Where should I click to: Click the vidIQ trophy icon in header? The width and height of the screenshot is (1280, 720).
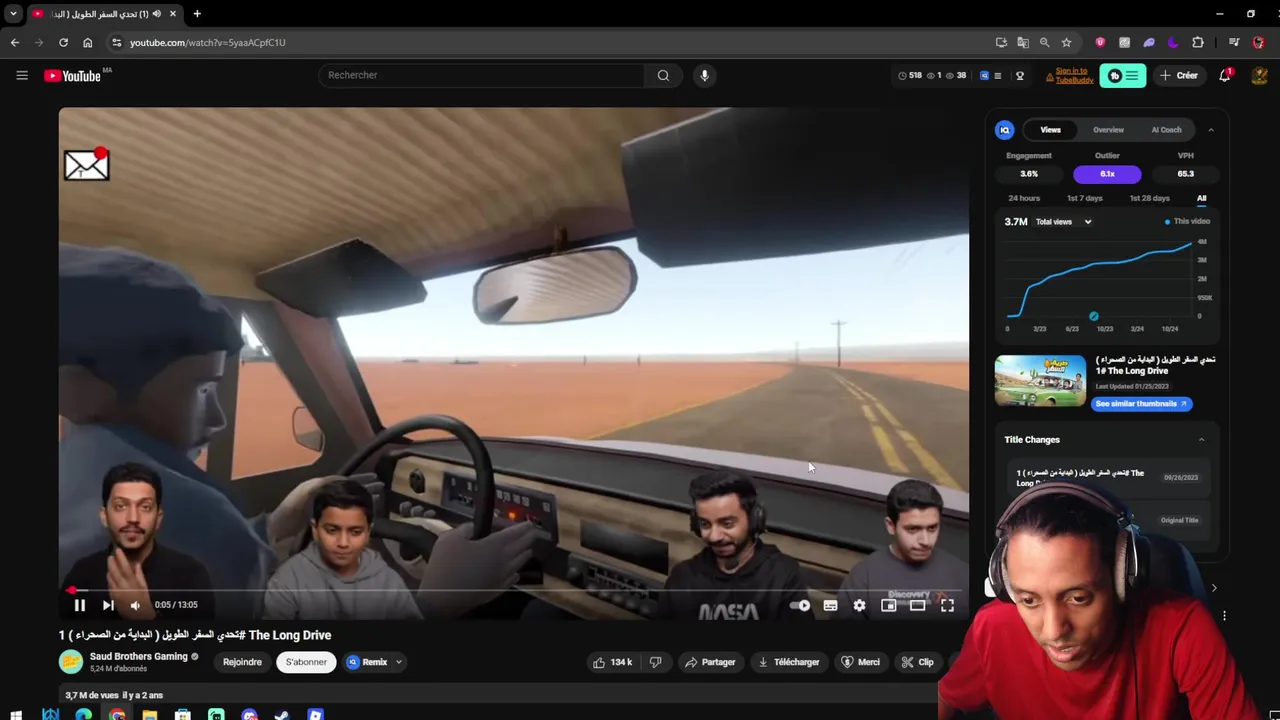click(1020, 75)
